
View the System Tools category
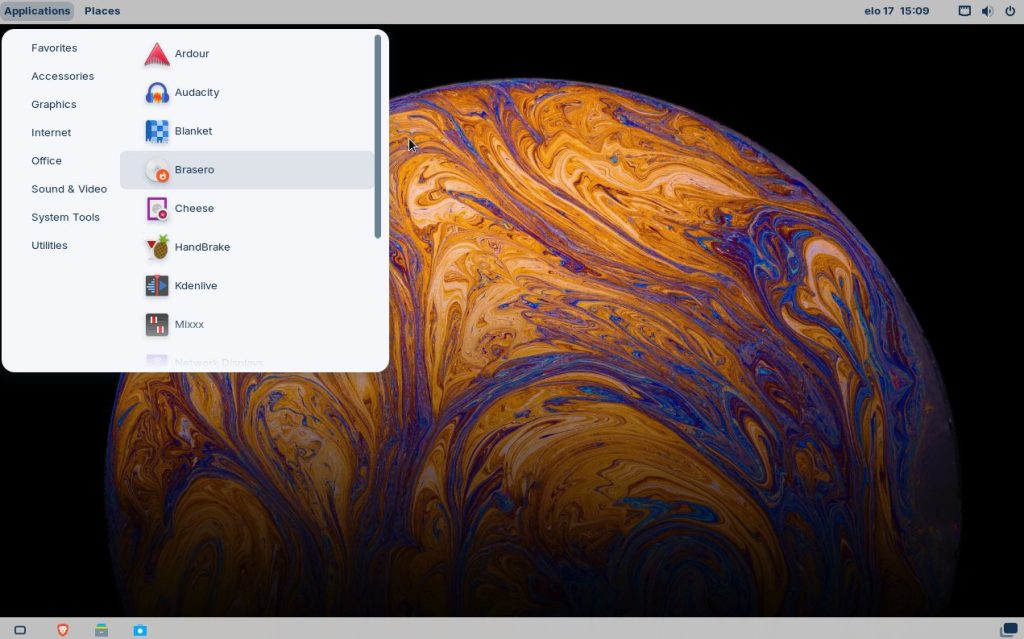(65, 217)
